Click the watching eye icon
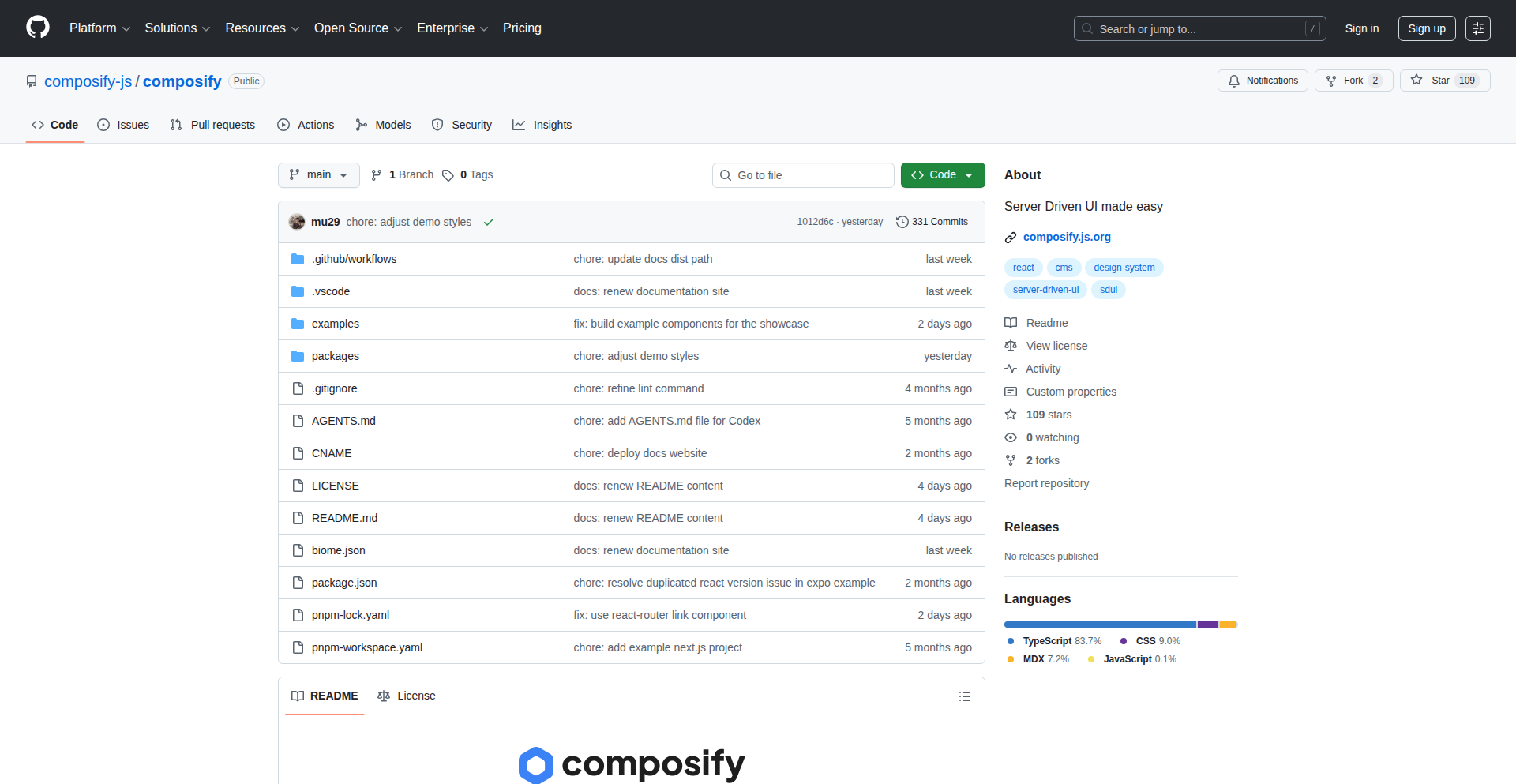This screenshot has width=1516, height=784. [1011, 437]
